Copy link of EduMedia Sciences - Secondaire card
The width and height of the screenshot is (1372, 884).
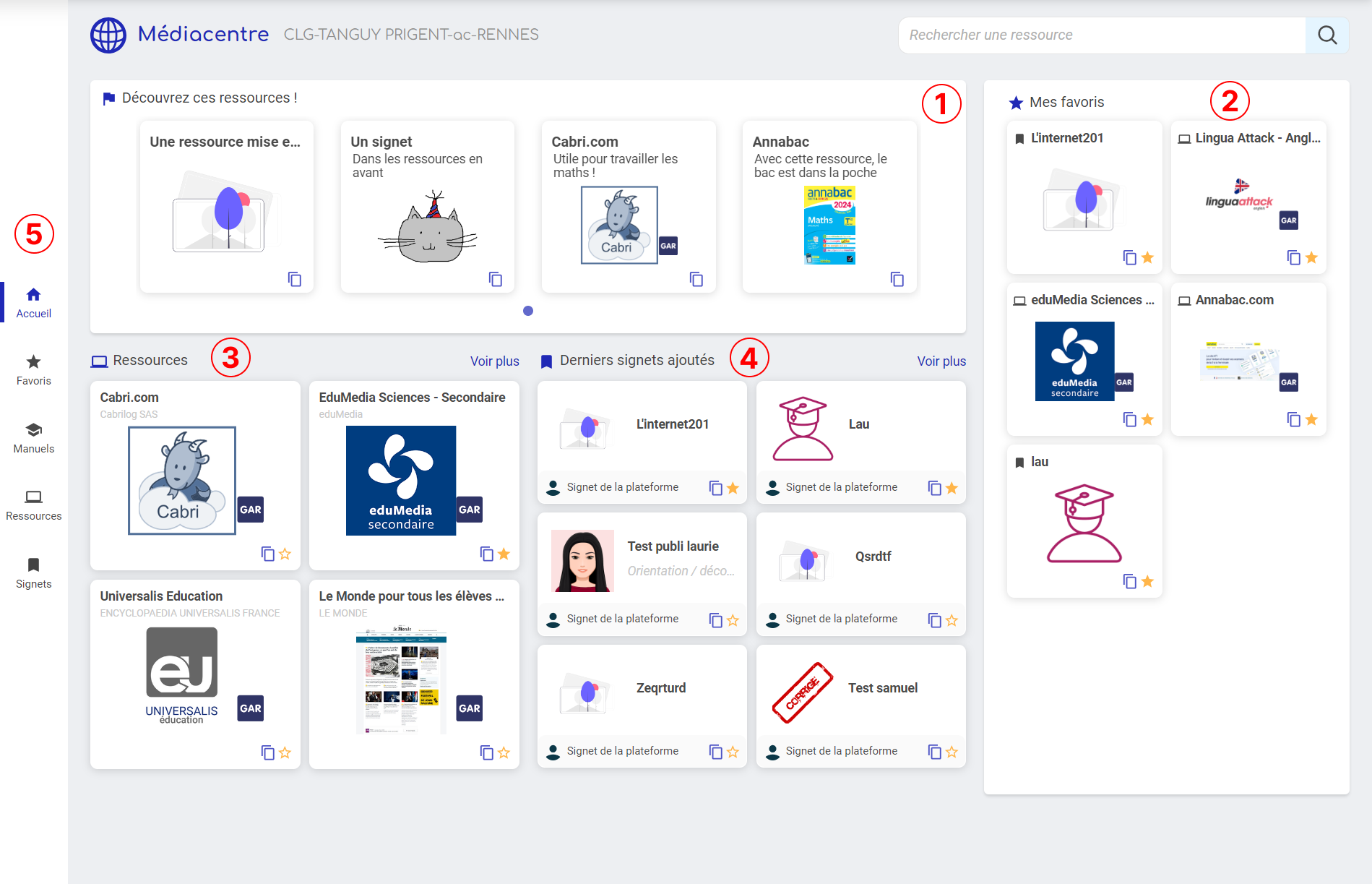tap(487, 554)
